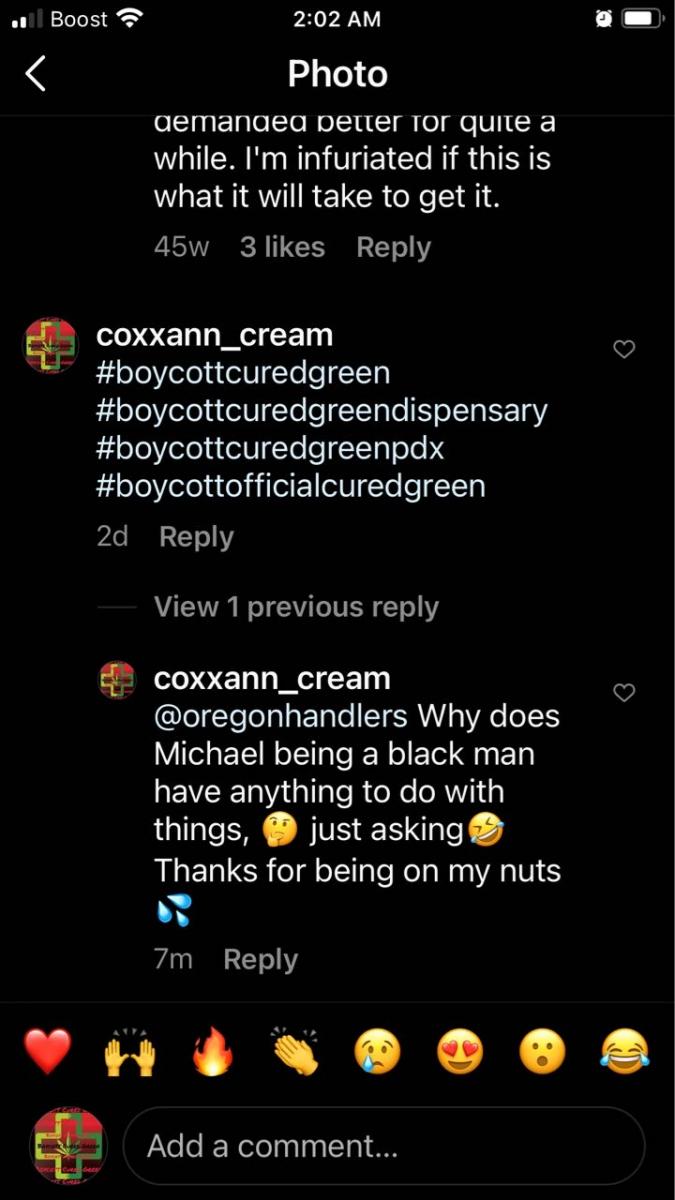Tap the red heart emoji reaction

(x=48, y=1053)
